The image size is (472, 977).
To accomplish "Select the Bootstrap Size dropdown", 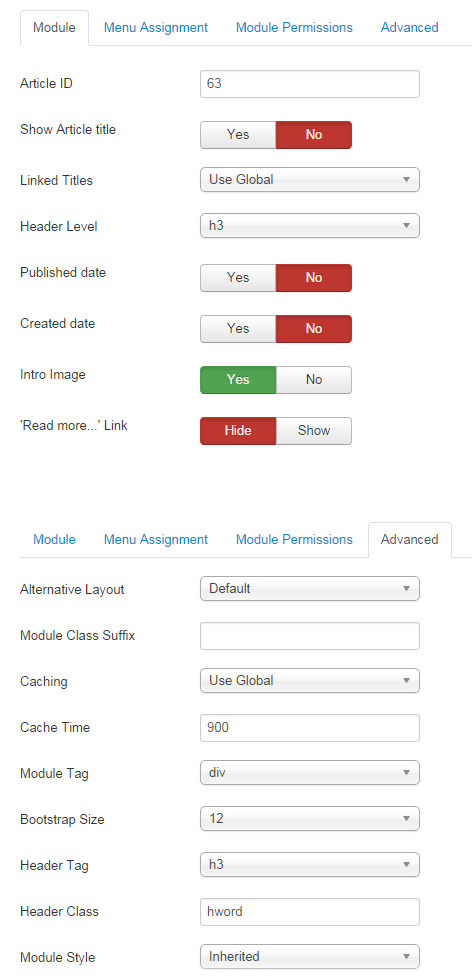I will pyautogui.click(x=309, y=819).
